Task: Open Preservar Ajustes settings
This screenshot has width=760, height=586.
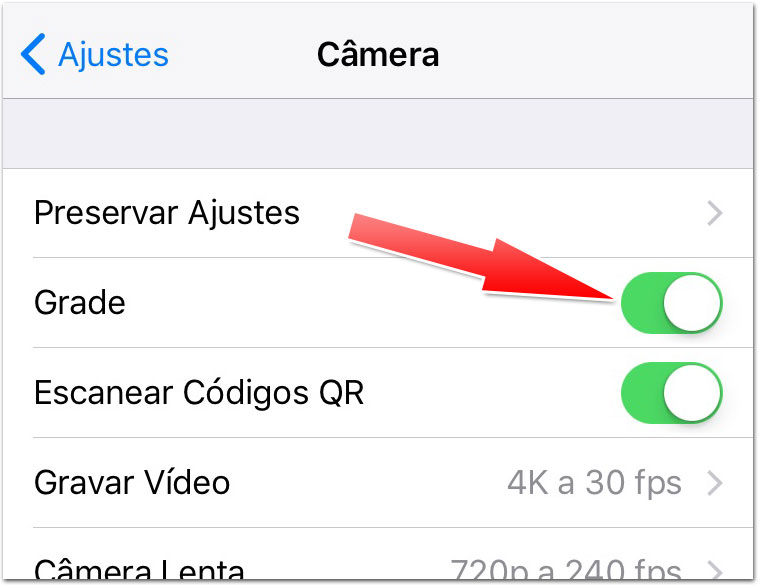Action: pos(378,213)
